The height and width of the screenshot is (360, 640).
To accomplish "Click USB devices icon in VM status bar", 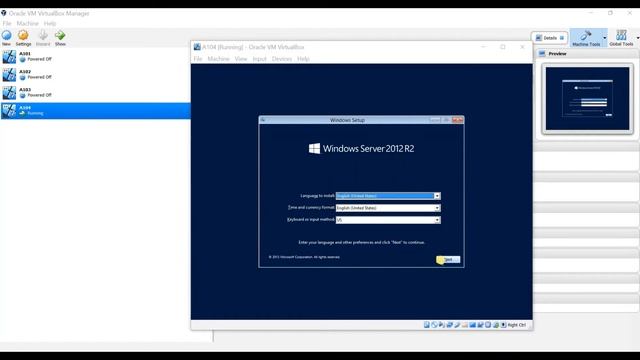I will [457, 325].
